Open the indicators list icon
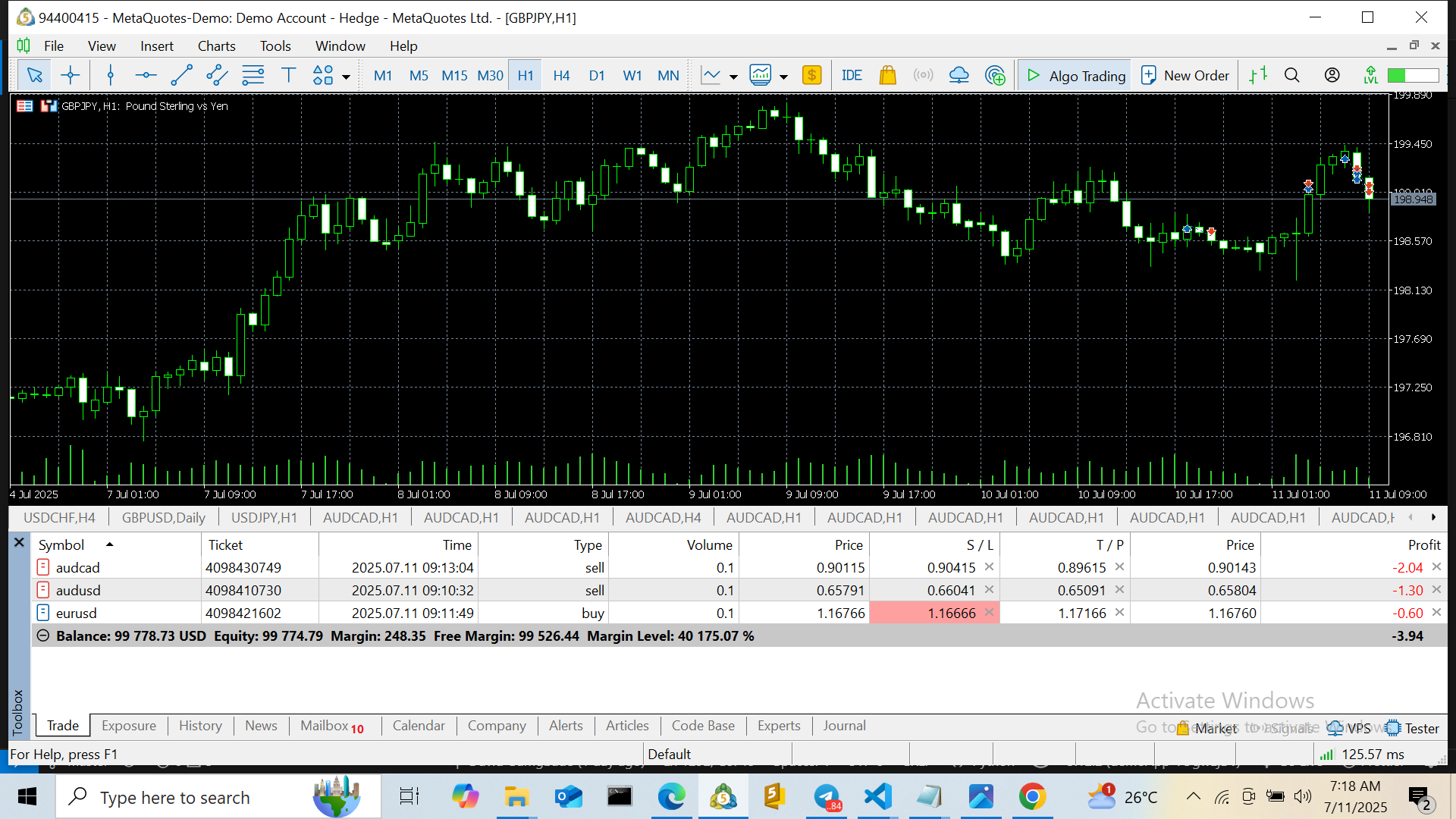 coord(761,75)
